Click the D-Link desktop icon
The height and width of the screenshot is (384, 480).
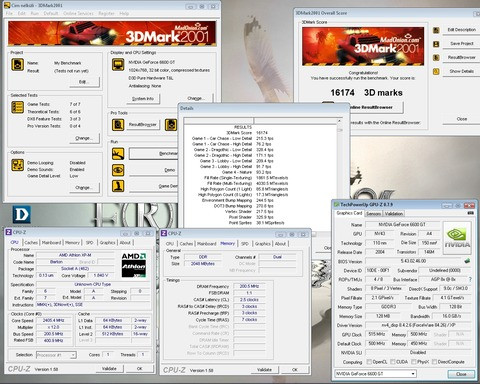click(x=22, y=214)
